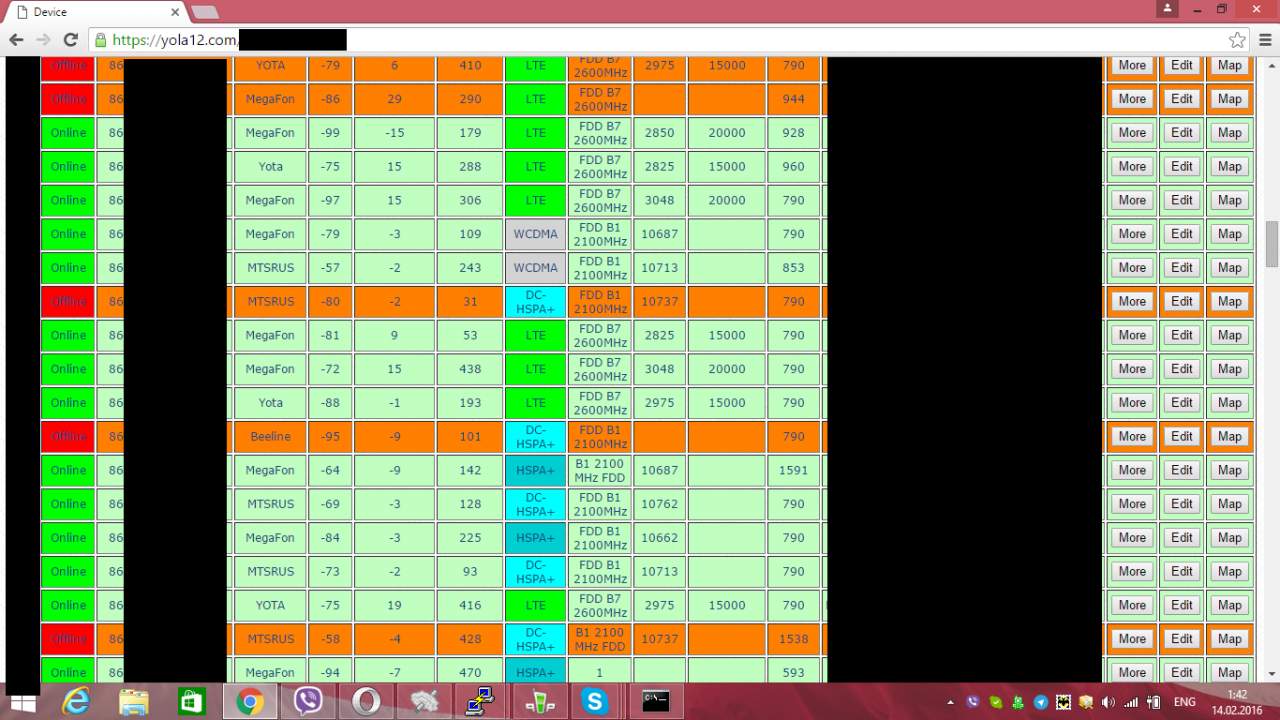This screenshot has height=720, width=1280.
Task: Click LTE cell in Yota -88 row
Action: pyautogui.click(x=535, y=403)
